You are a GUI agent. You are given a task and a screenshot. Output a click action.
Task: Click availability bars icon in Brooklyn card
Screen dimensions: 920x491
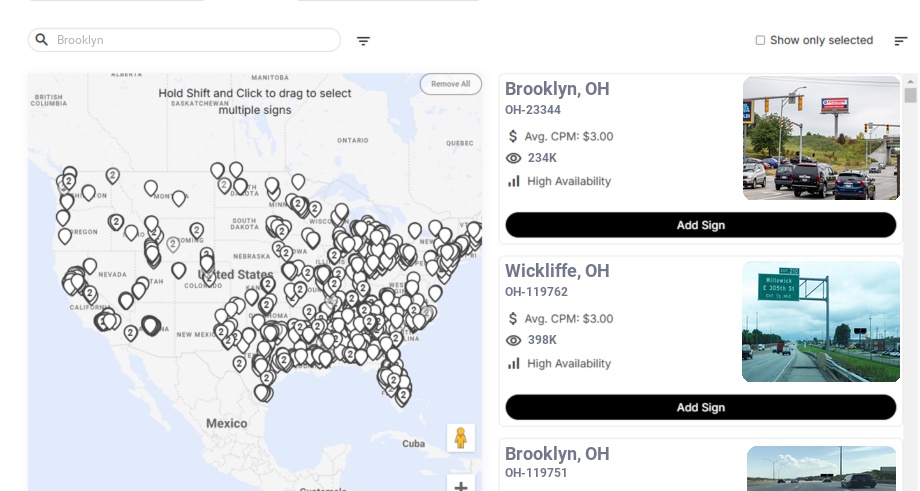point(514,181)
